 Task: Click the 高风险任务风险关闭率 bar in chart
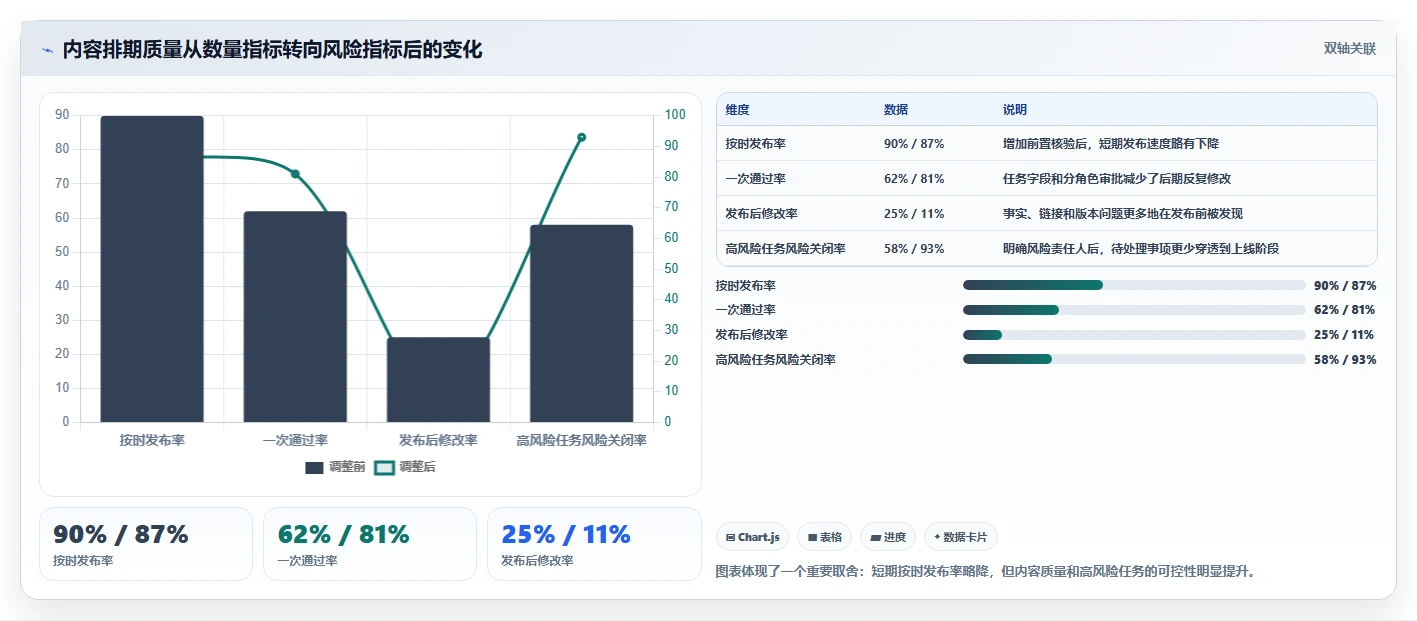click(x=581, y=324)
